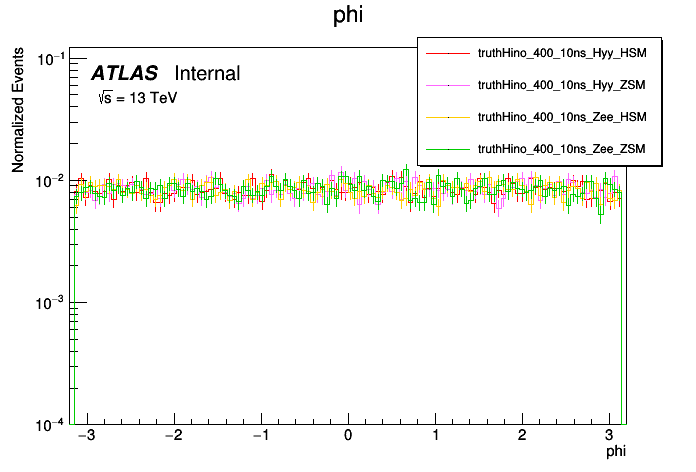This screenshot has width=696, height=472.
Task: Click the line sample beside the Zee_ZSM legend entry
Action: (x=449, y=149)
